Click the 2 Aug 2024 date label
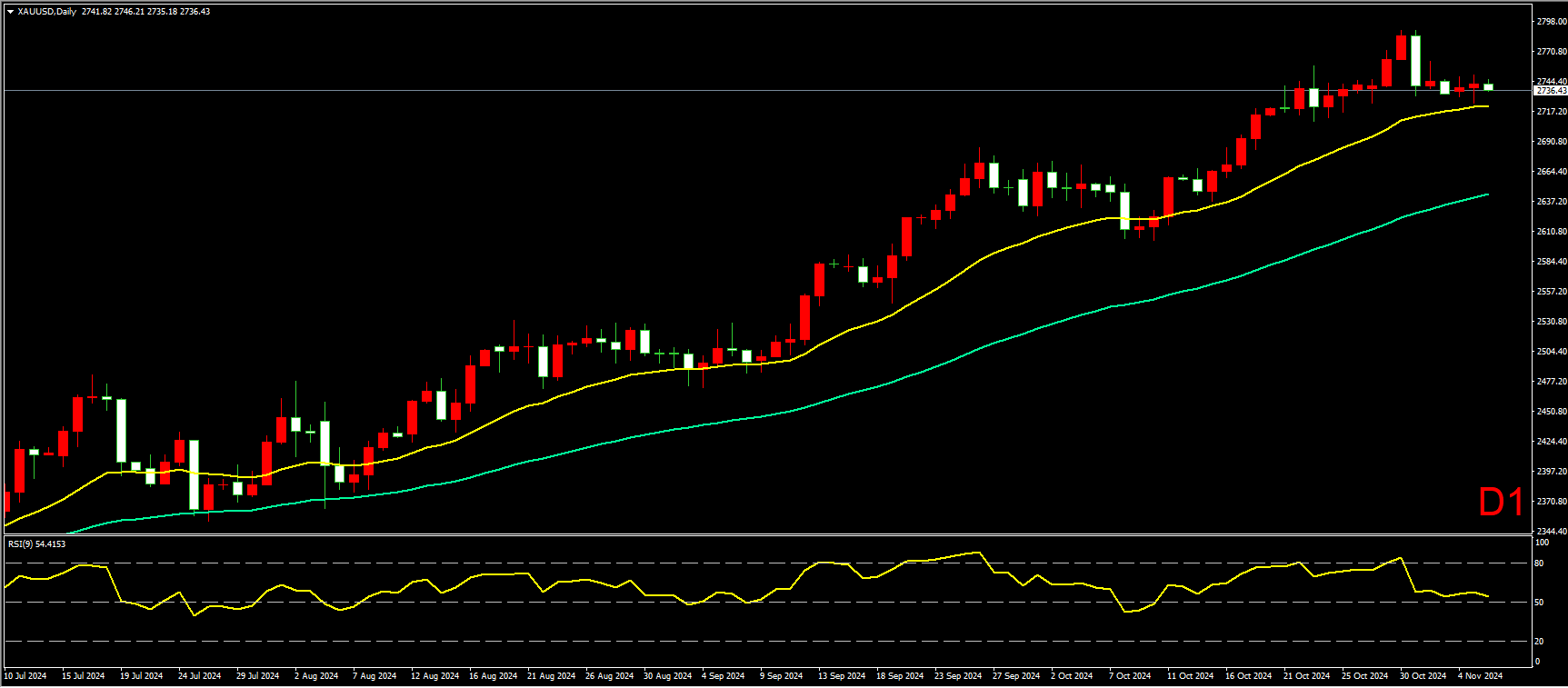1568x688 pixels. pyautogui.click(x=316, y=676)
